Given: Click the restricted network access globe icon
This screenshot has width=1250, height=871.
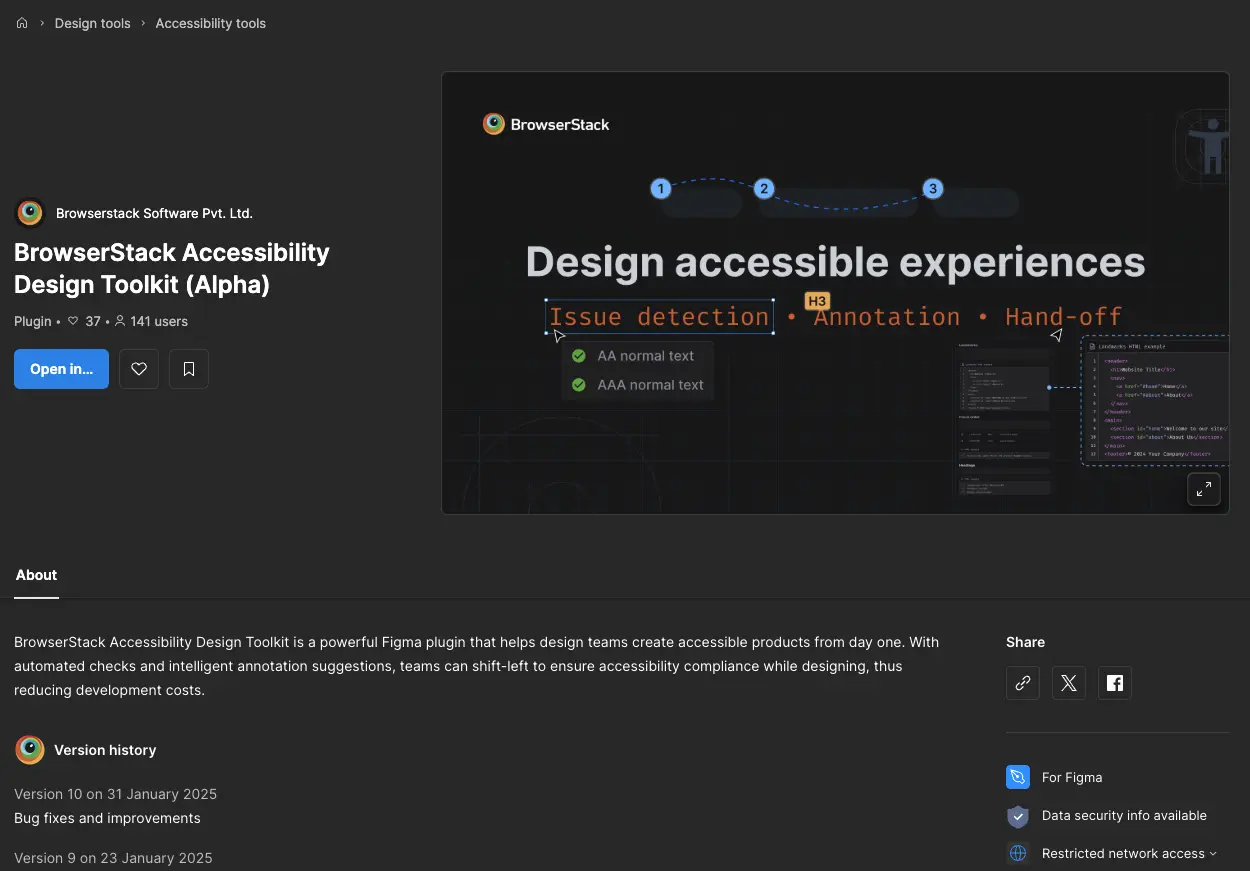Looking at the screenshot, I should click(1017, 853).
